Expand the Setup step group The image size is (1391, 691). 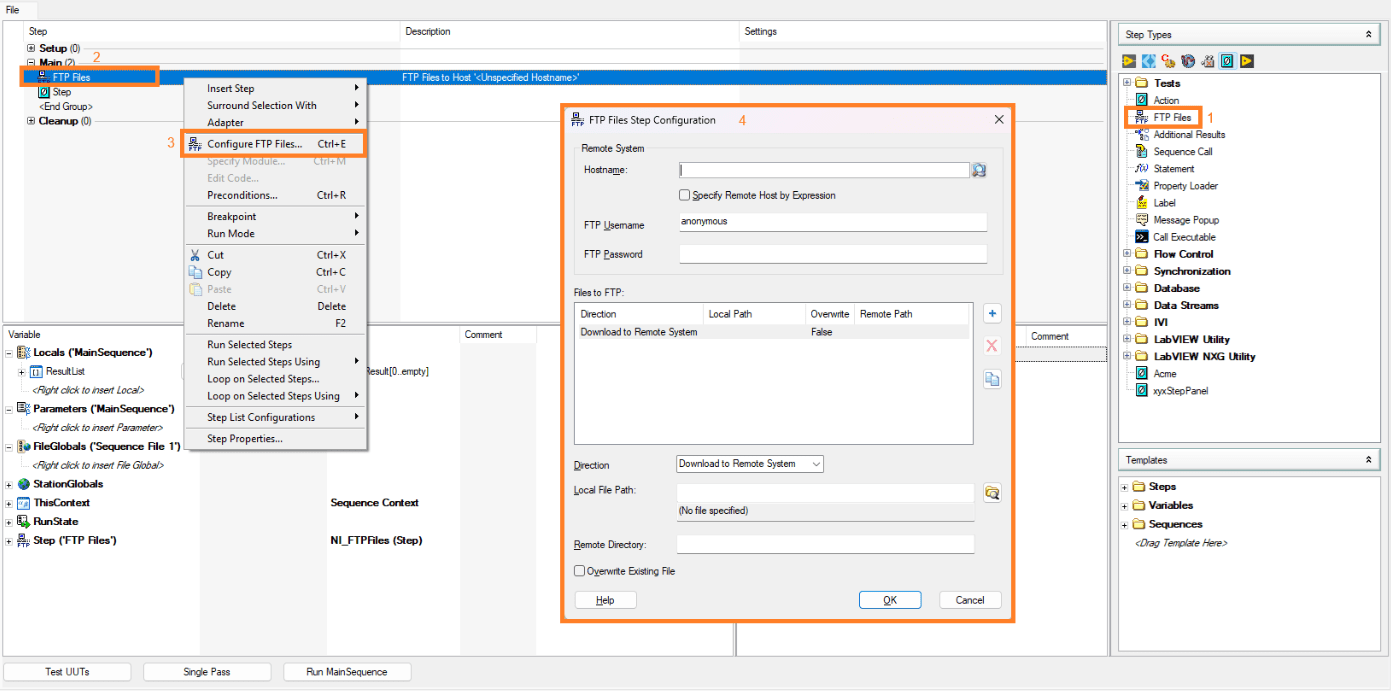31,48
